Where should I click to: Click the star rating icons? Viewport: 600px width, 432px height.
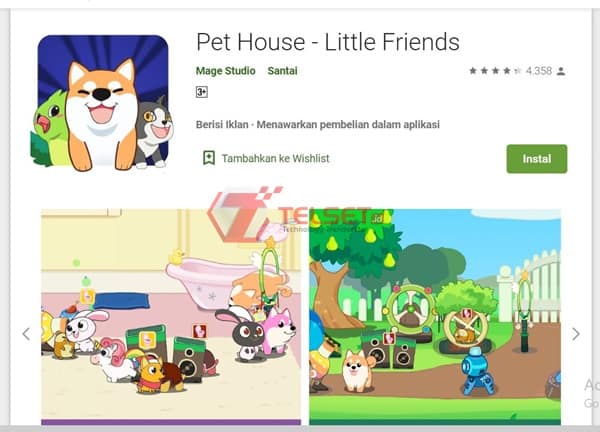pyautogui.click(x=495, y=71)
